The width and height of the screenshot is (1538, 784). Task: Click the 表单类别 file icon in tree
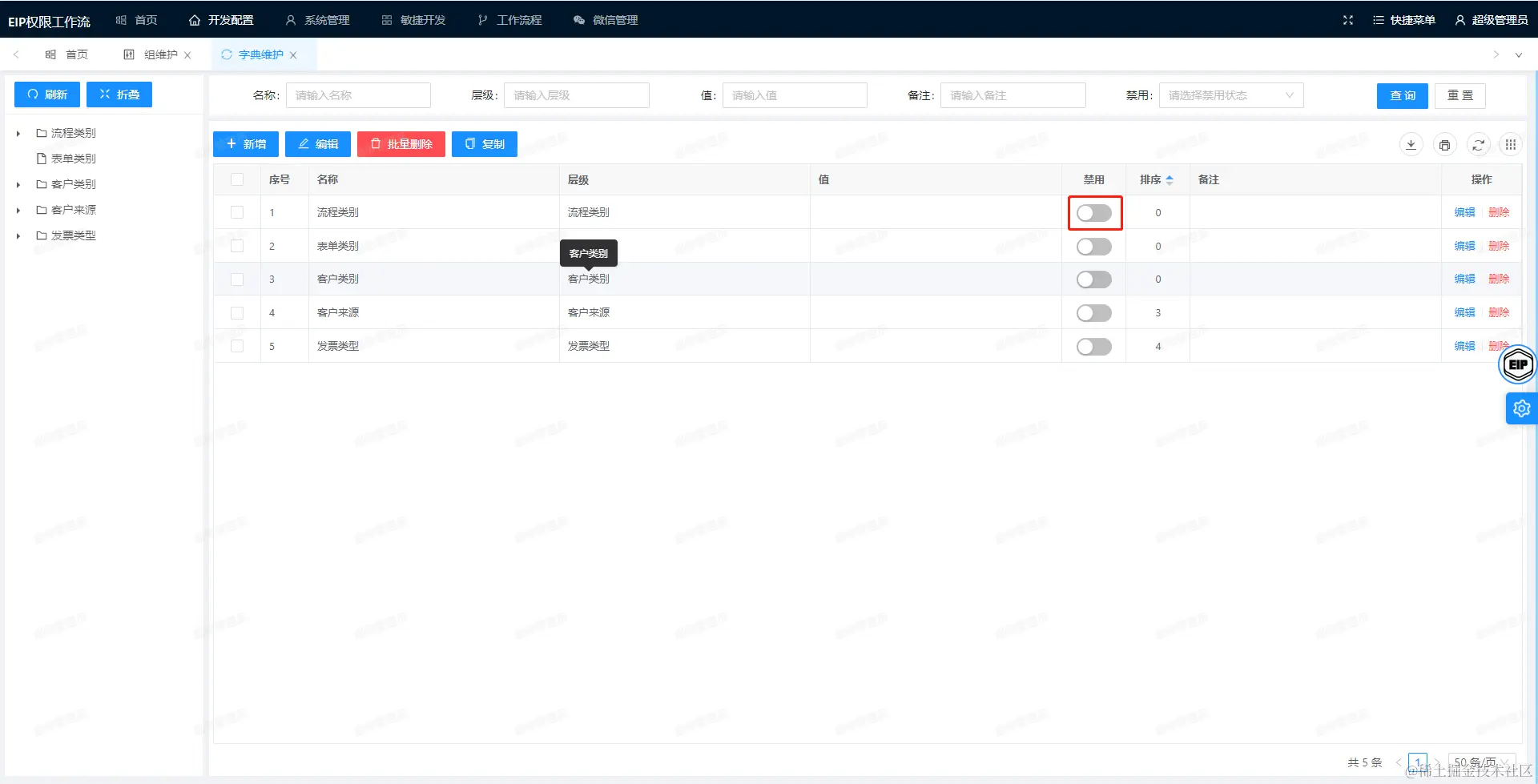(42, 159)
